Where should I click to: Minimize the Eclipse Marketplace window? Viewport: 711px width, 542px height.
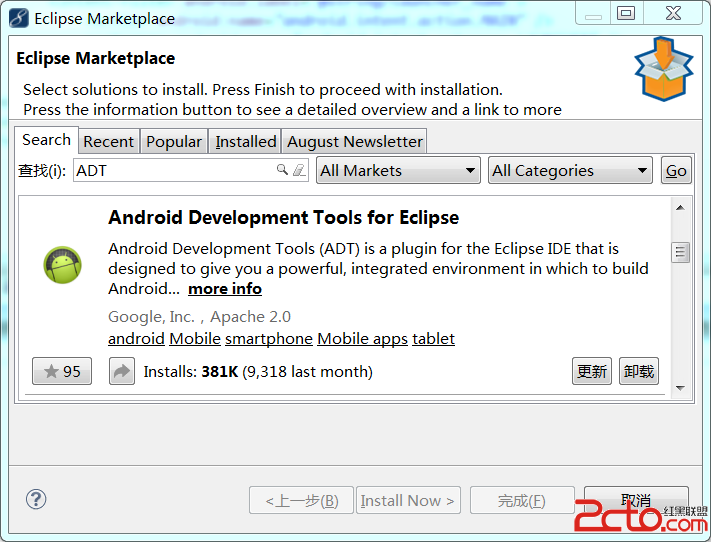coord(593,13)
